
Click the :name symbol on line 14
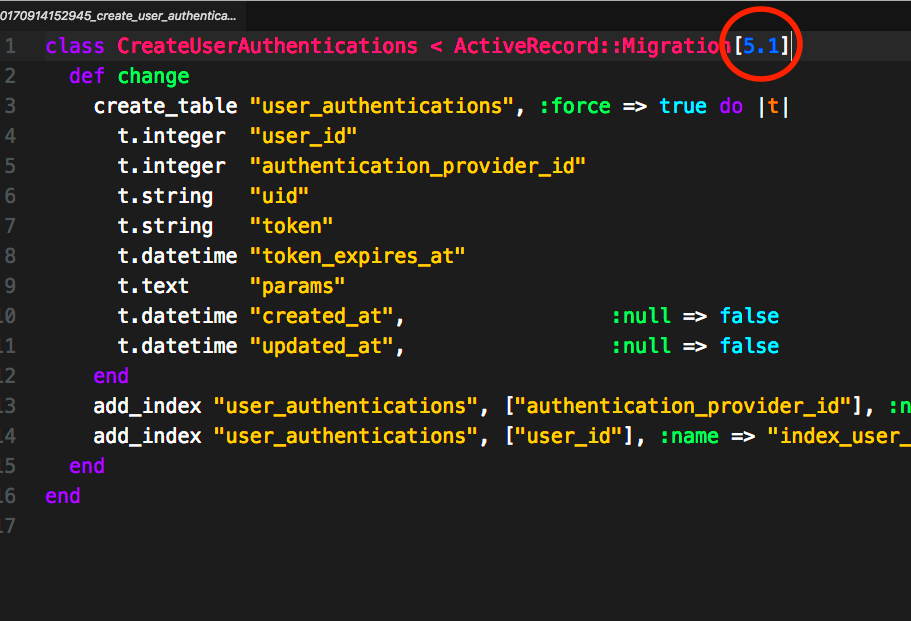(689, 435)
